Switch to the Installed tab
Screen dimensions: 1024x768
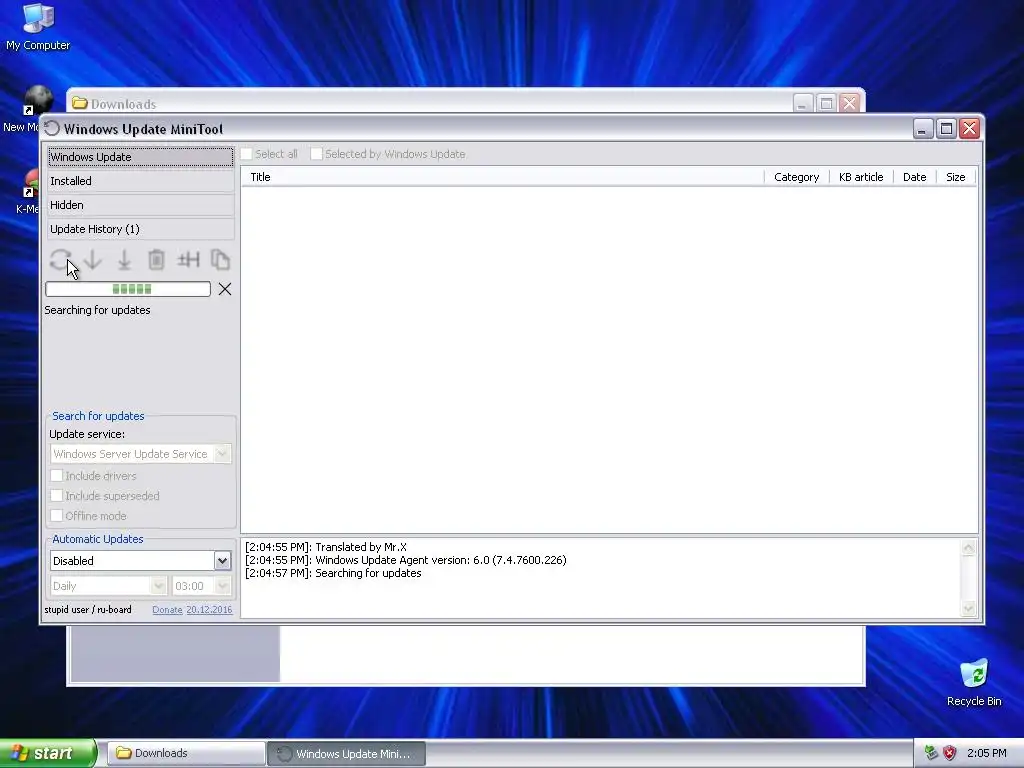(140, 181)
